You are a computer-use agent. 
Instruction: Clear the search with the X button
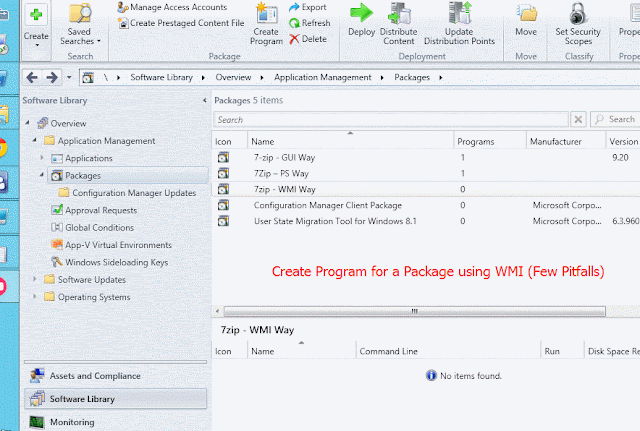(578, 120)
